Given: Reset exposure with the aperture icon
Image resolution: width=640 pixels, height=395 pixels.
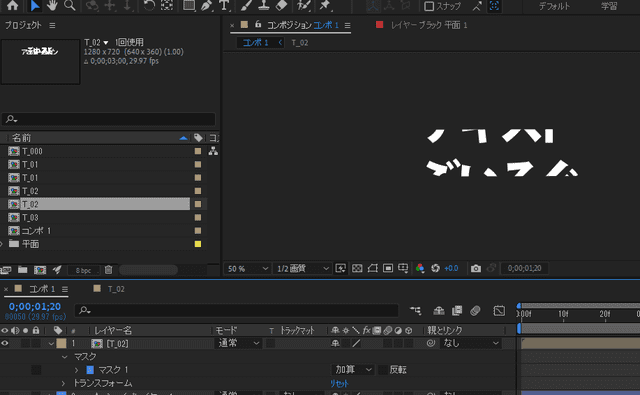Looking at the screenshot, I should [x=436, y=268].
